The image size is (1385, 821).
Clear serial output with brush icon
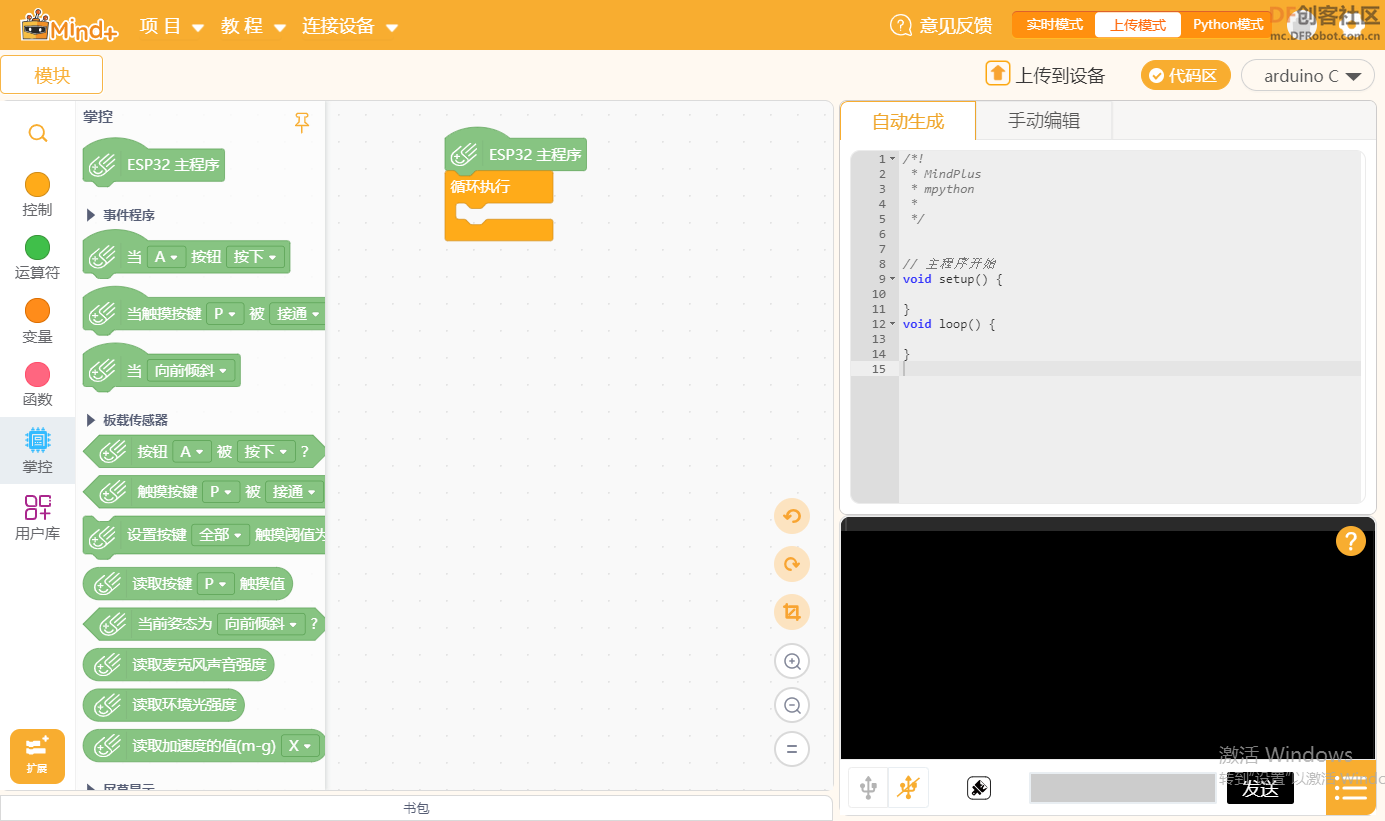click(979, 788)
